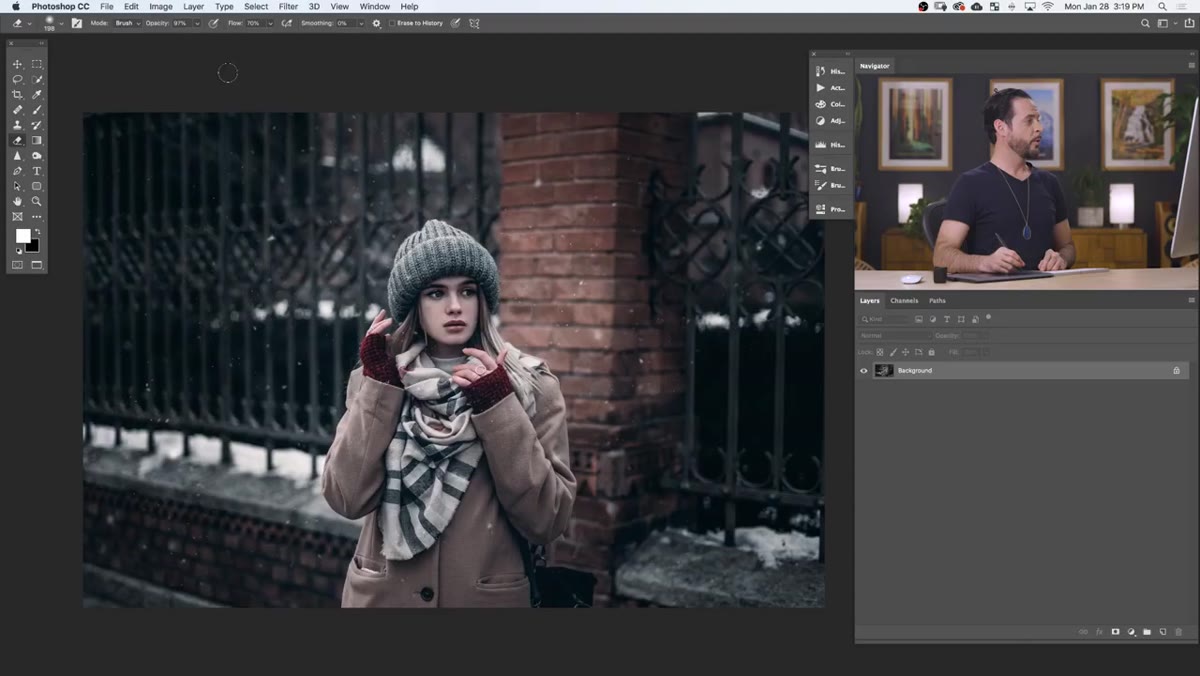The image size is (1200, 676).
Task: Click the Flow 70% value field
Action: [x=254, y=23]
